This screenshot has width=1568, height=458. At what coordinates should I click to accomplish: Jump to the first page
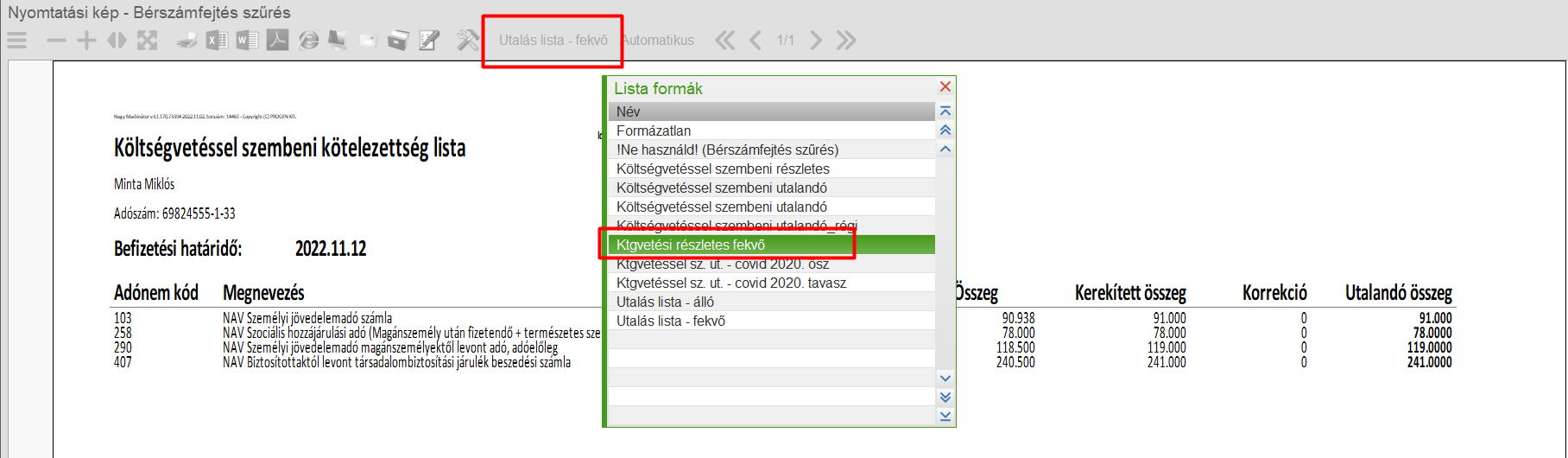[725, 40]
